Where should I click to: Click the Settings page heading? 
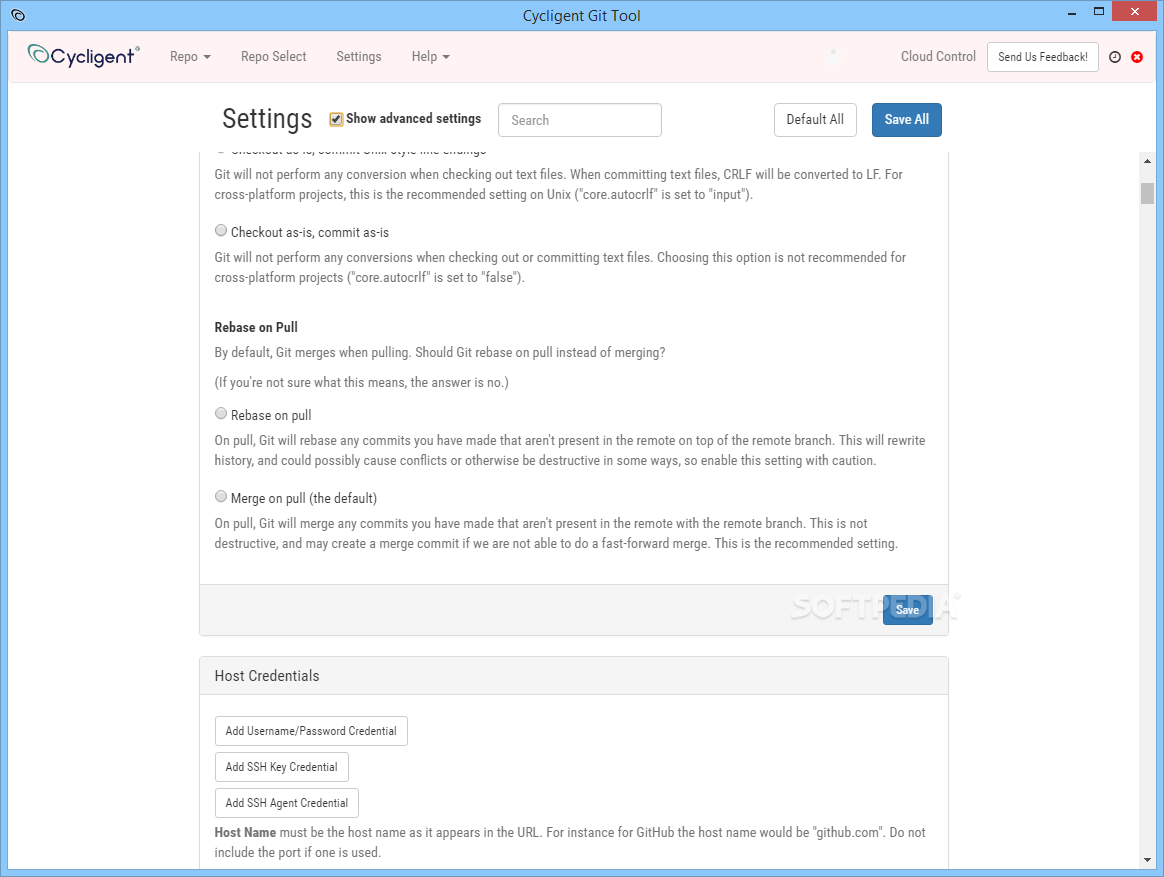267,119
